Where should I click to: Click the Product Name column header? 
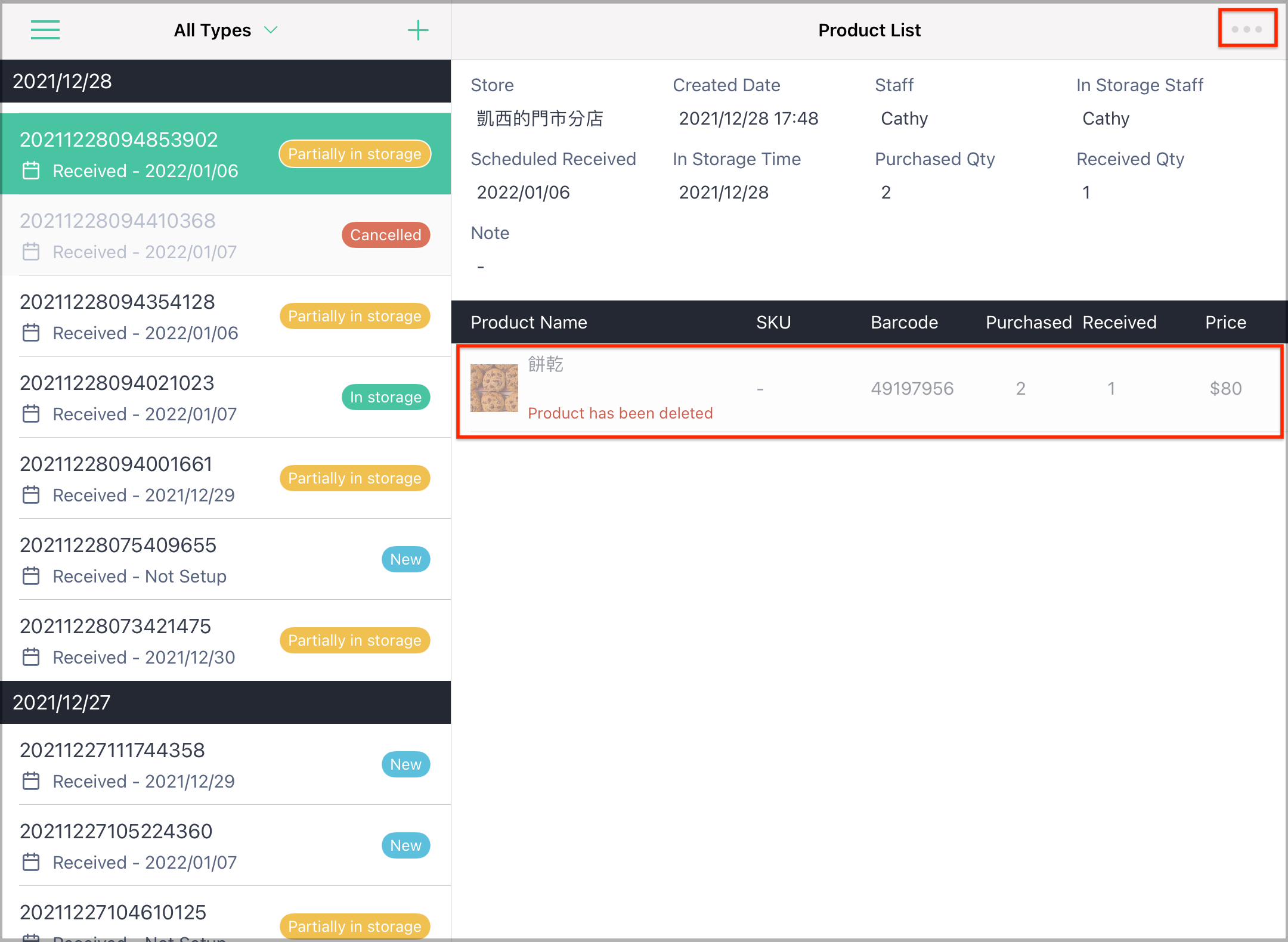(529, 323)
